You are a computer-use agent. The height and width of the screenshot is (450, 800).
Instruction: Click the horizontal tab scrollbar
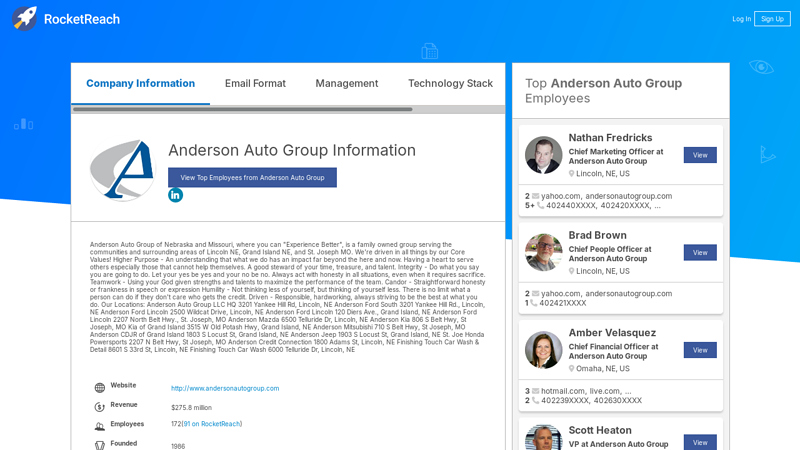point(242,109)
